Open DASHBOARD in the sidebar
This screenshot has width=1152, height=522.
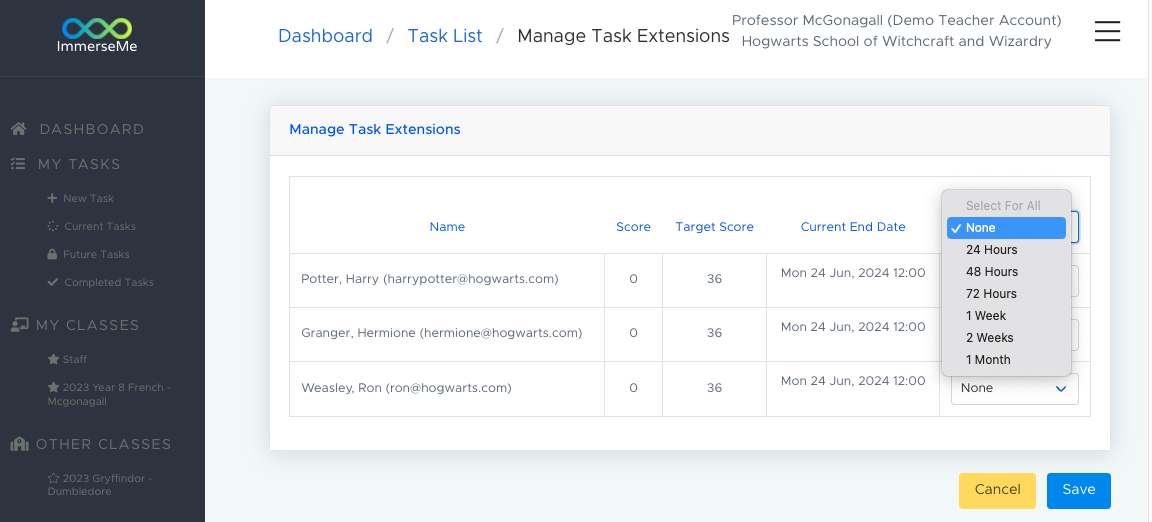click(92, 129)
